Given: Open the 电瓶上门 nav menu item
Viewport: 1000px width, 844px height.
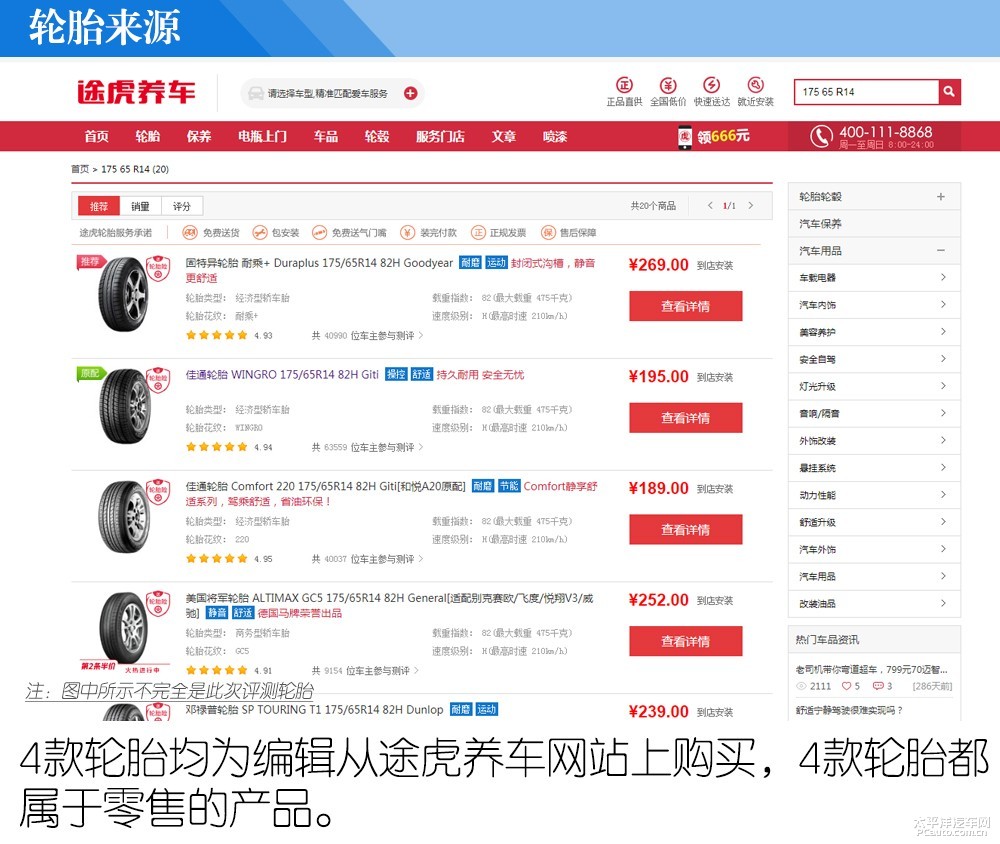Looking at the screenshot, I should (x=262, y=136).
